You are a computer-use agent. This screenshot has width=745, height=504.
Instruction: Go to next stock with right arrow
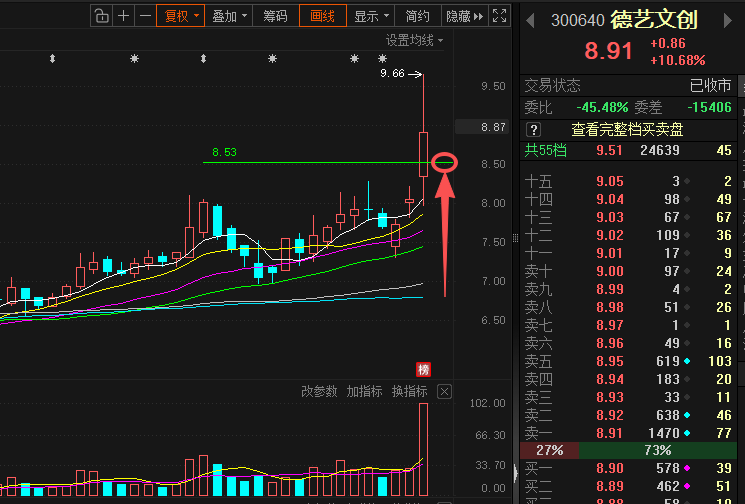coord(727,20)
